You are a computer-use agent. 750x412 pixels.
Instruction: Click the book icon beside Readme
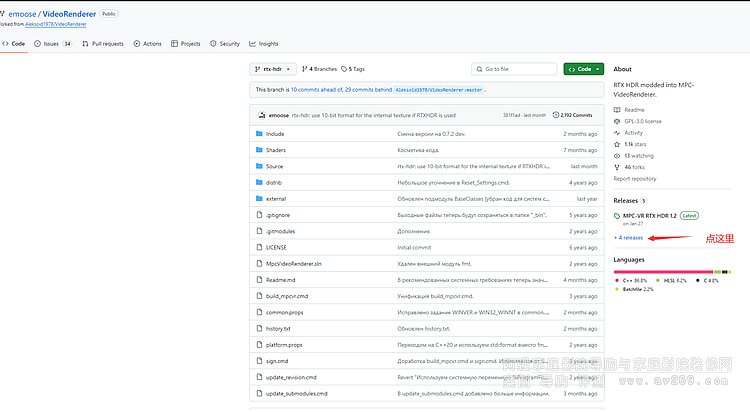click(617, 109)
